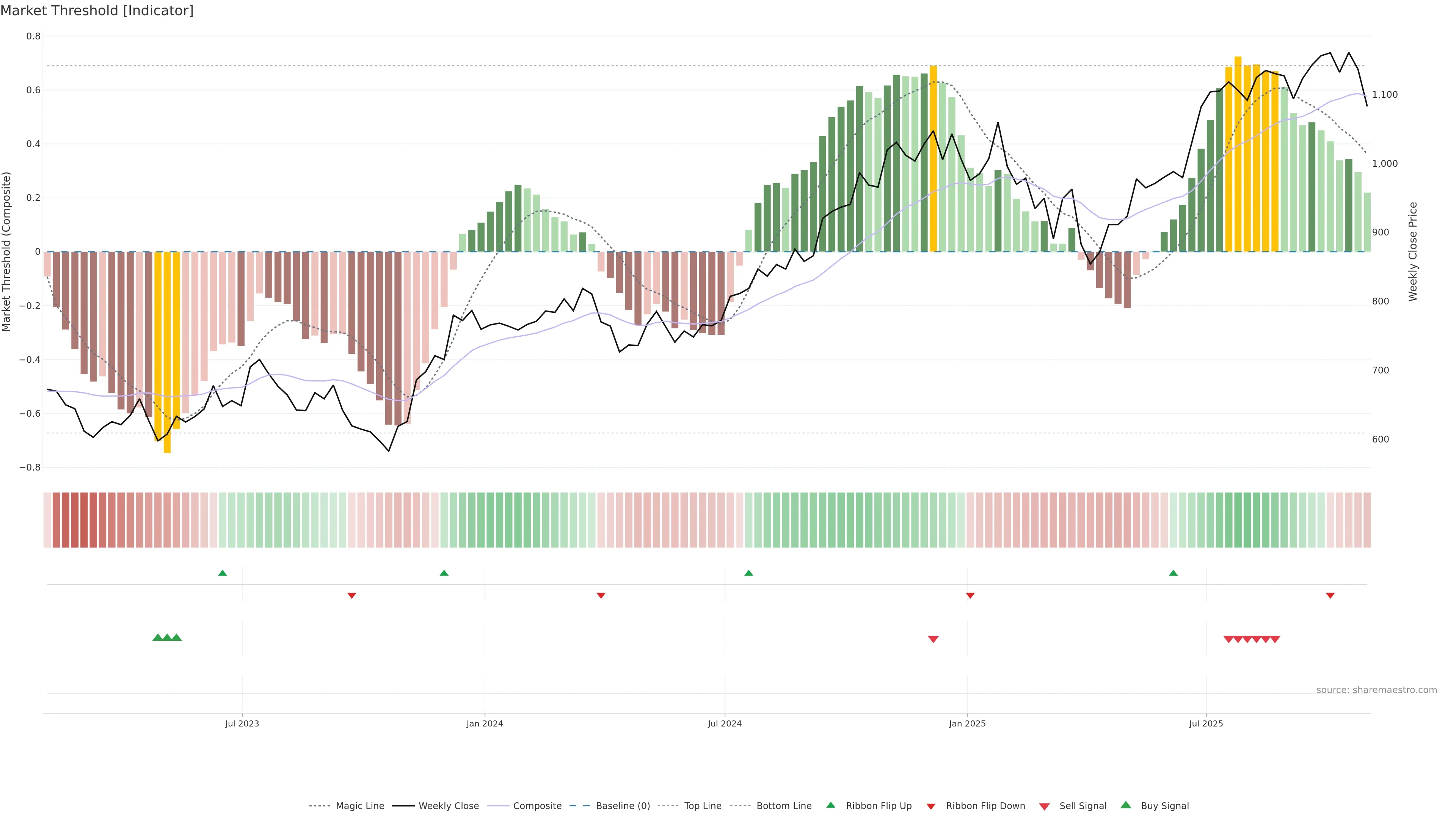Click the last ribbon flip down marker in late 2025

tap(1330, 595)
